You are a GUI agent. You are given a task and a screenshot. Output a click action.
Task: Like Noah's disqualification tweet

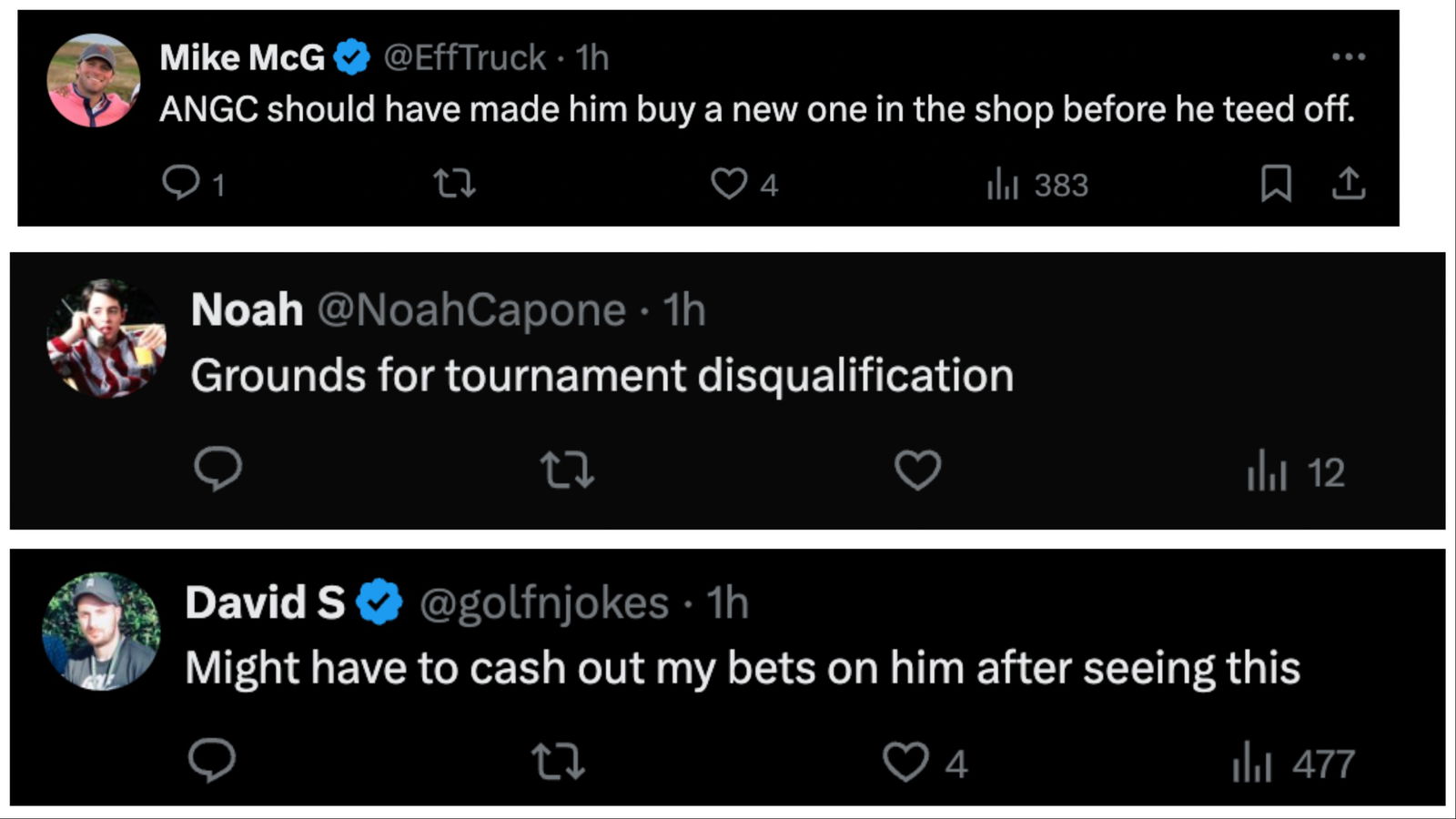917,470
